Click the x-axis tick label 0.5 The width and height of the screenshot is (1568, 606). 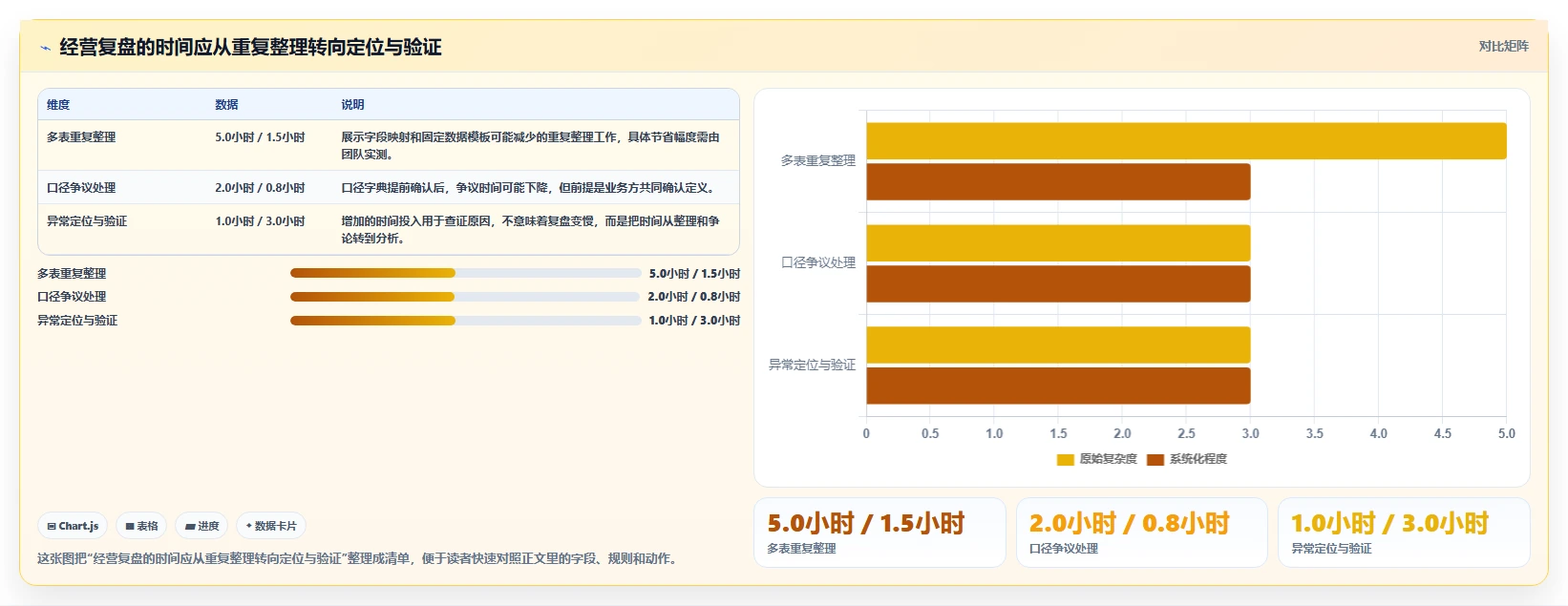tap(930, 433)
